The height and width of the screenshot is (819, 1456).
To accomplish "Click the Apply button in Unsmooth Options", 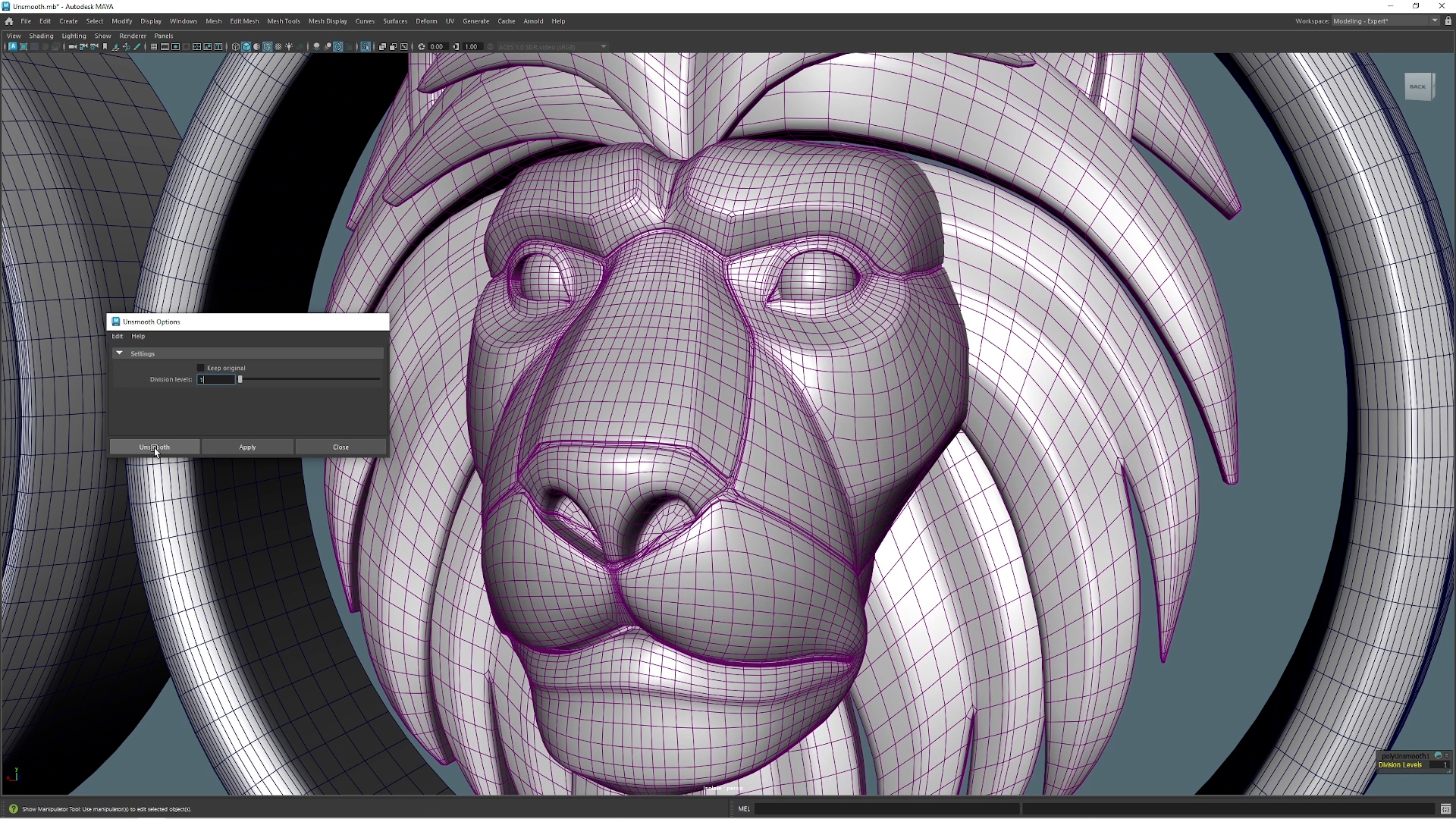I will (248, 447).
